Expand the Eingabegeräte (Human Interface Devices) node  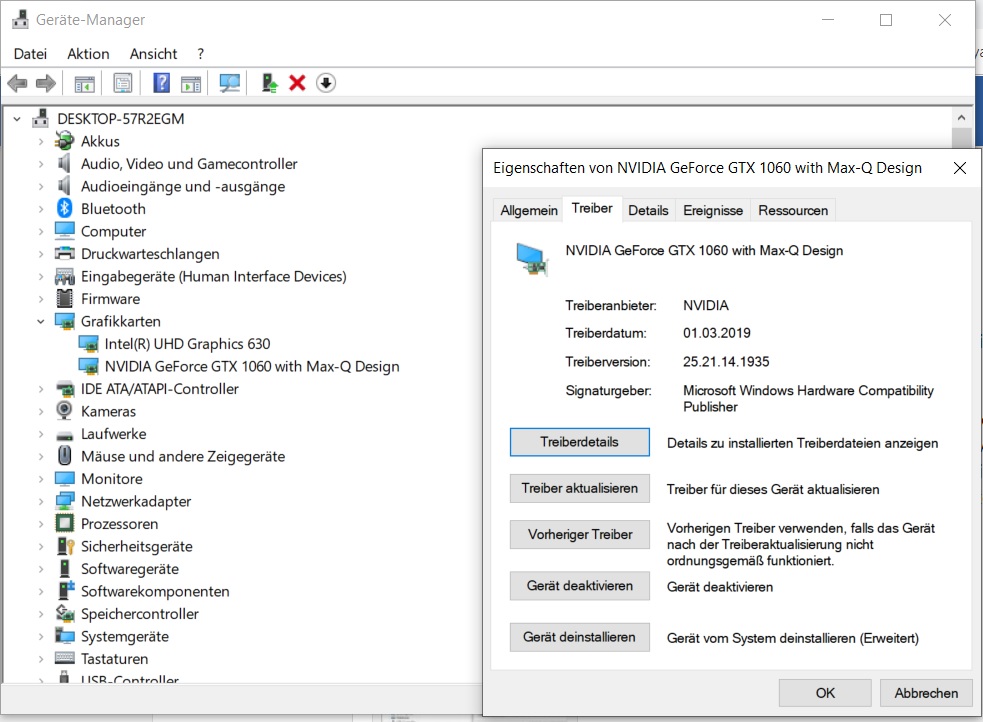pos(41,276)
